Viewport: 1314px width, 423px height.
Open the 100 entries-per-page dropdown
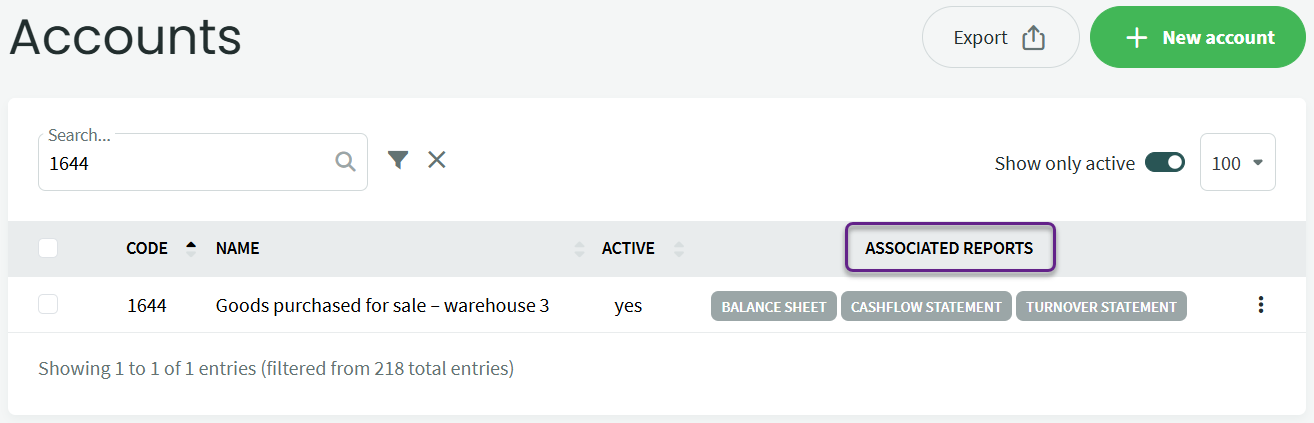(x=1237, y=162)
